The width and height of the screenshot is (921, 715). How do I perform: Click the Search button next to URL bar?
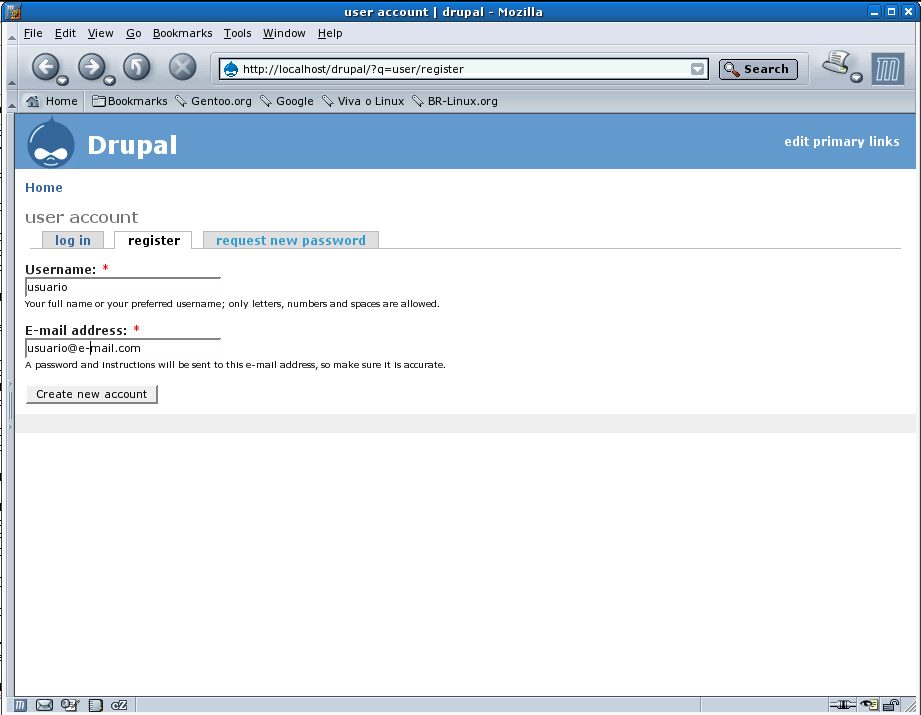758,69
